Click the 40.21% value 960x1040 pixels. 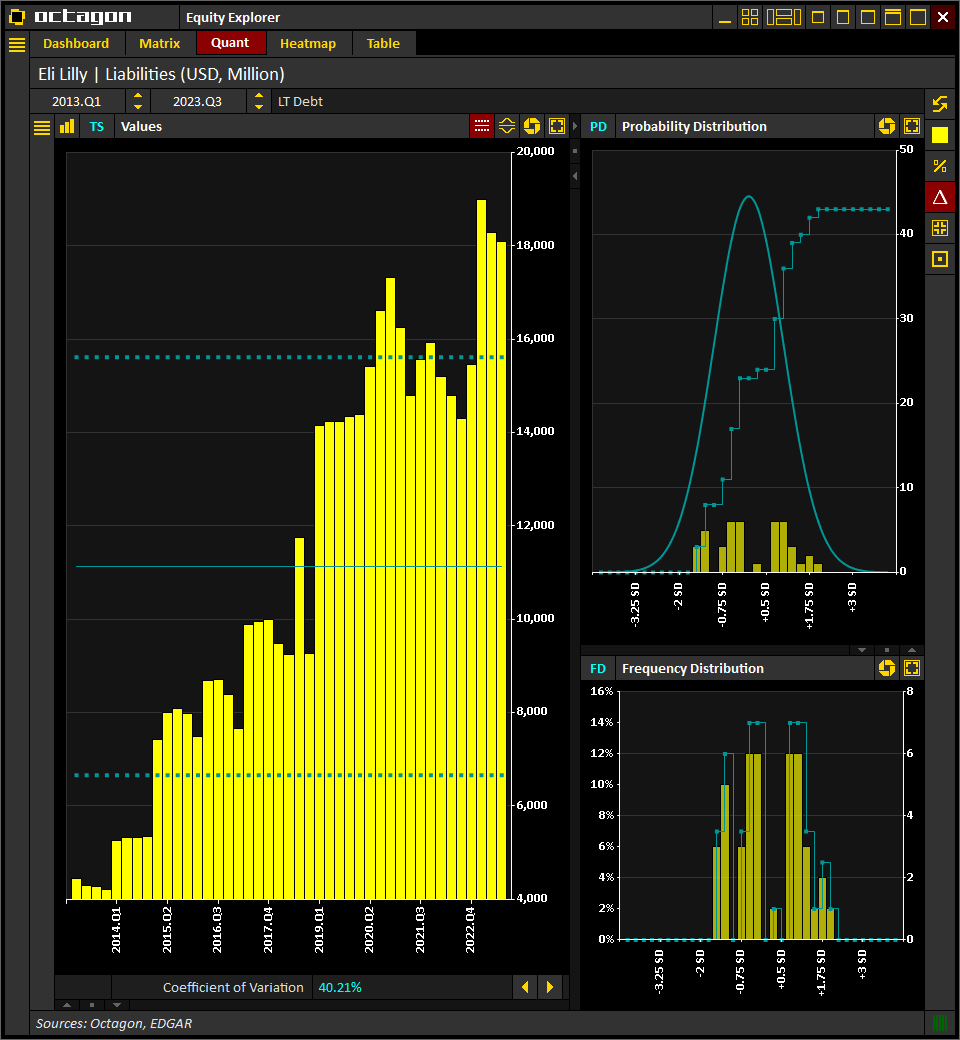point(340,988)
